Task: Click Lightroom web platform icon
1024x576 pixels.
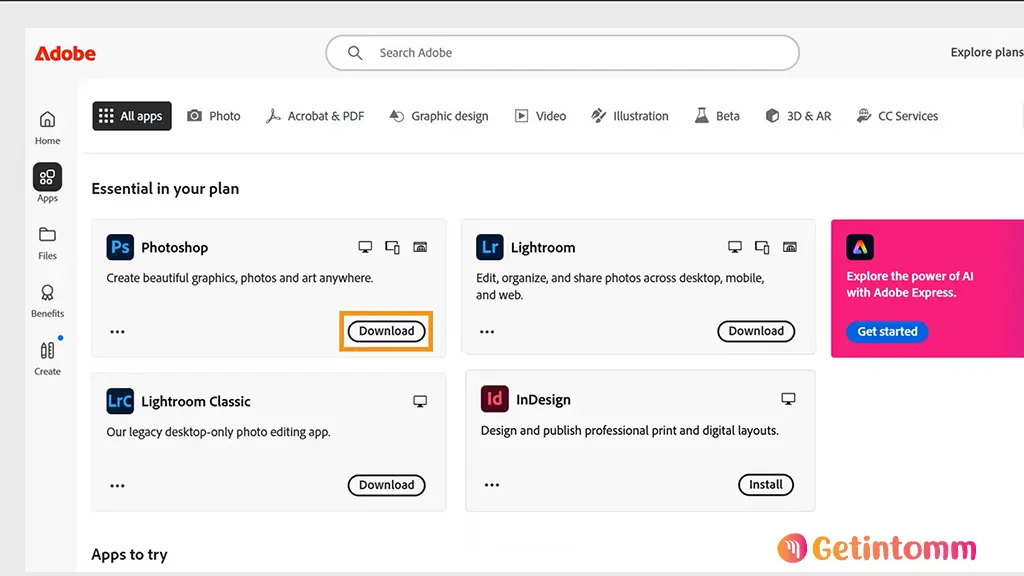Action: 790,247
